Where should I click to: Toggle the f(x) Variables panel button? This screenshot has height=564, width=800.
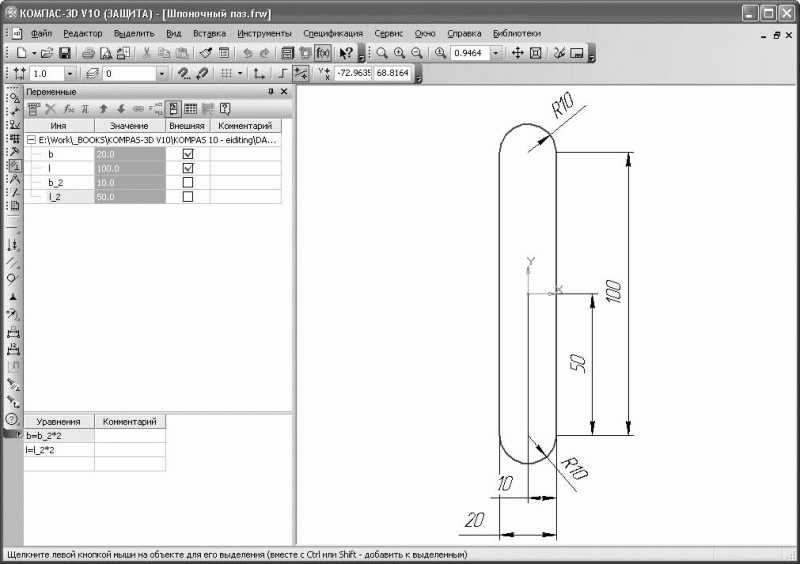322,53
